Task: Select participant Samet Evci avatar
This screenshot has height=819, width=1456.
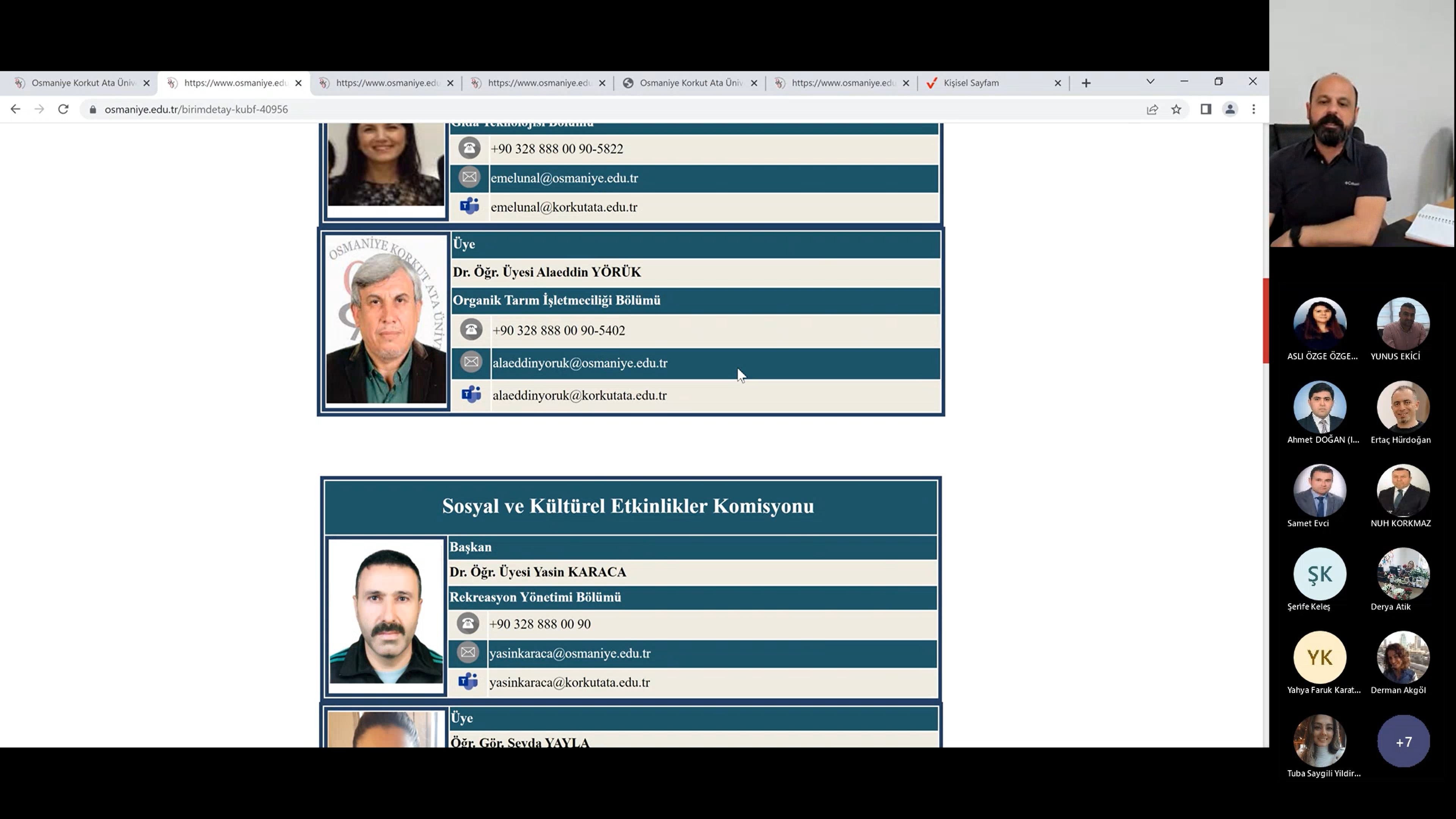Action: pyautogui.click(x=1320, y=490)
